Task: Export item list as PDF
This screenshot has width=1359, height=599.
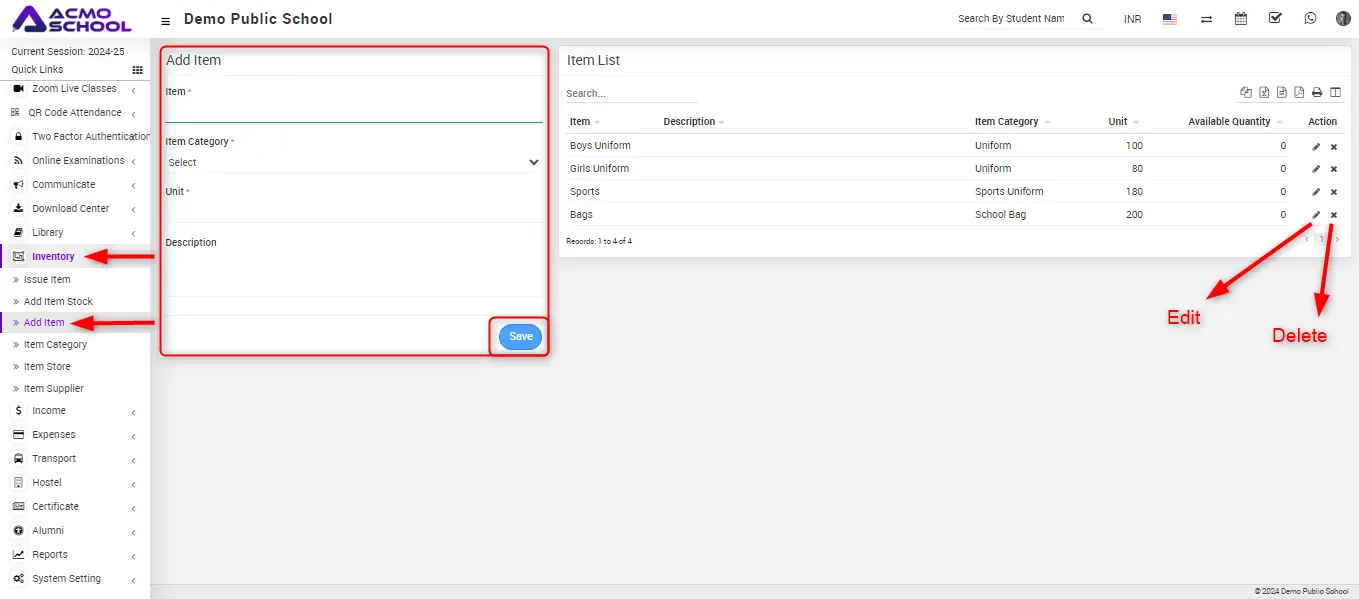Action: point(1299,93)
